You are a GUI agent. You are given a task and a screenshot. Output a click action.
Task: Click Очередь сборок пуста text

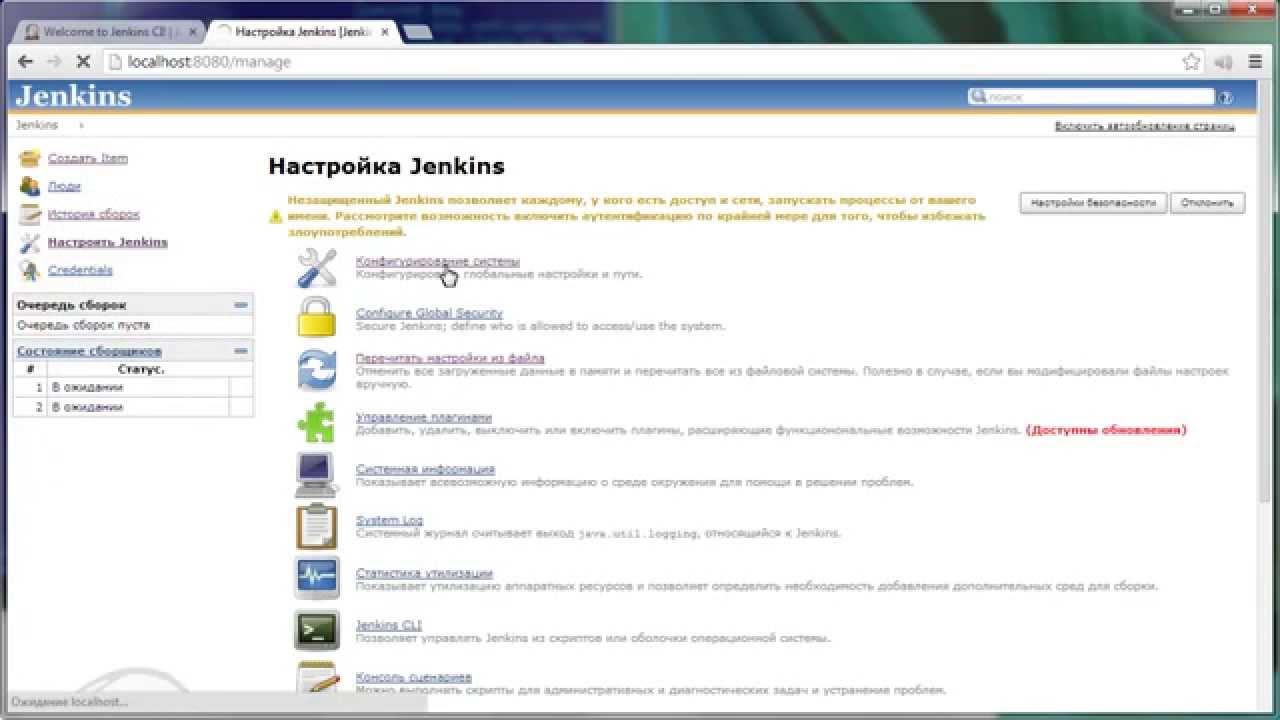pos(83,326)
